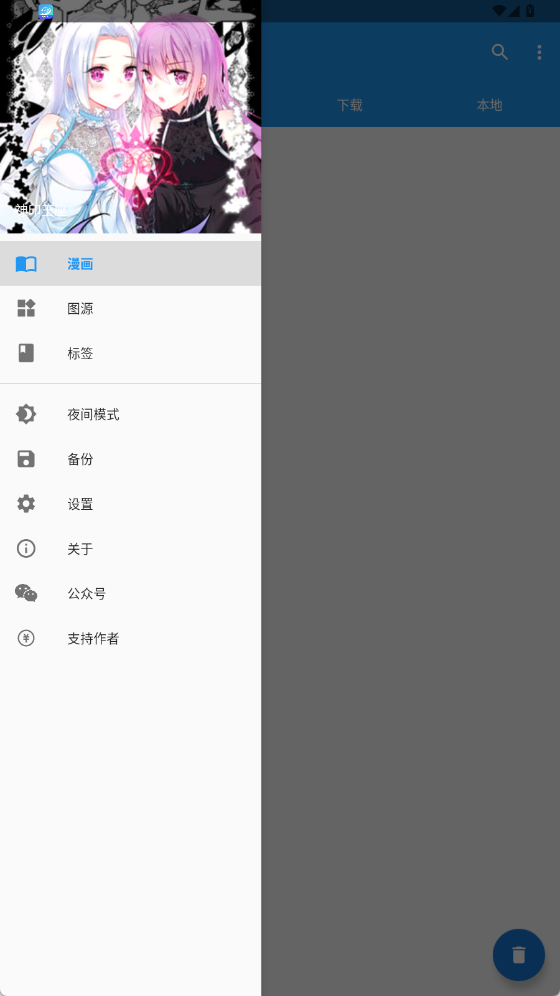Switch to the 下载 tab

click(x=349, y=105)
